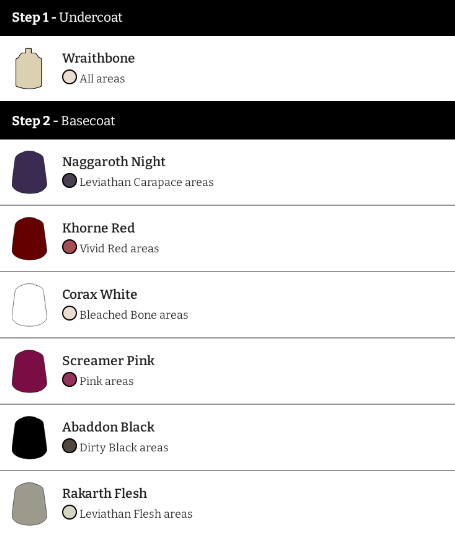Click the Pink areas color circle
Image resolution: width=455 pixels, height=534 pixels.
(69, 379)
